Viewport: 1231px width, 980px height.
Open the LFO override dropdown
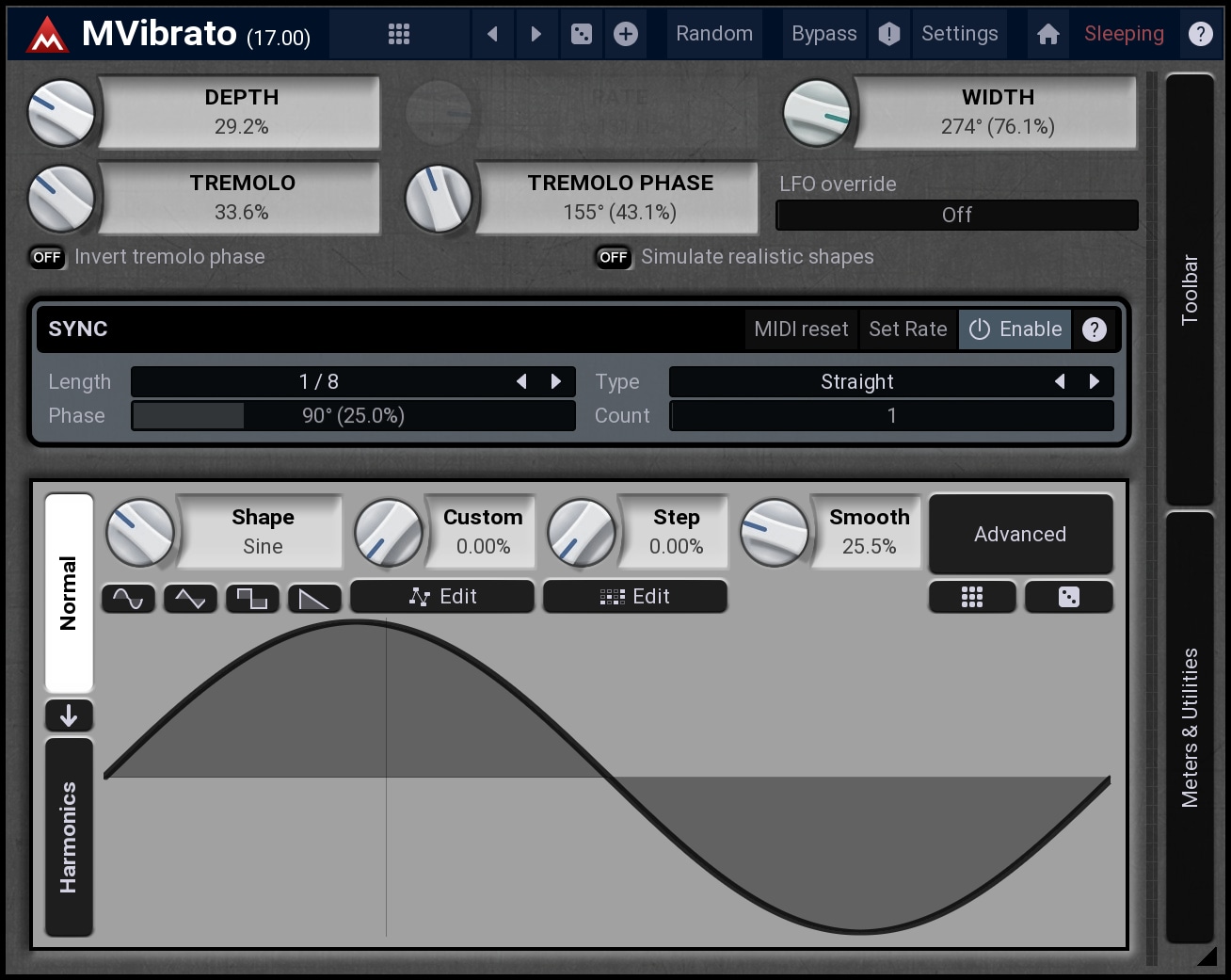pyautogui.click(x=956, y=215)
